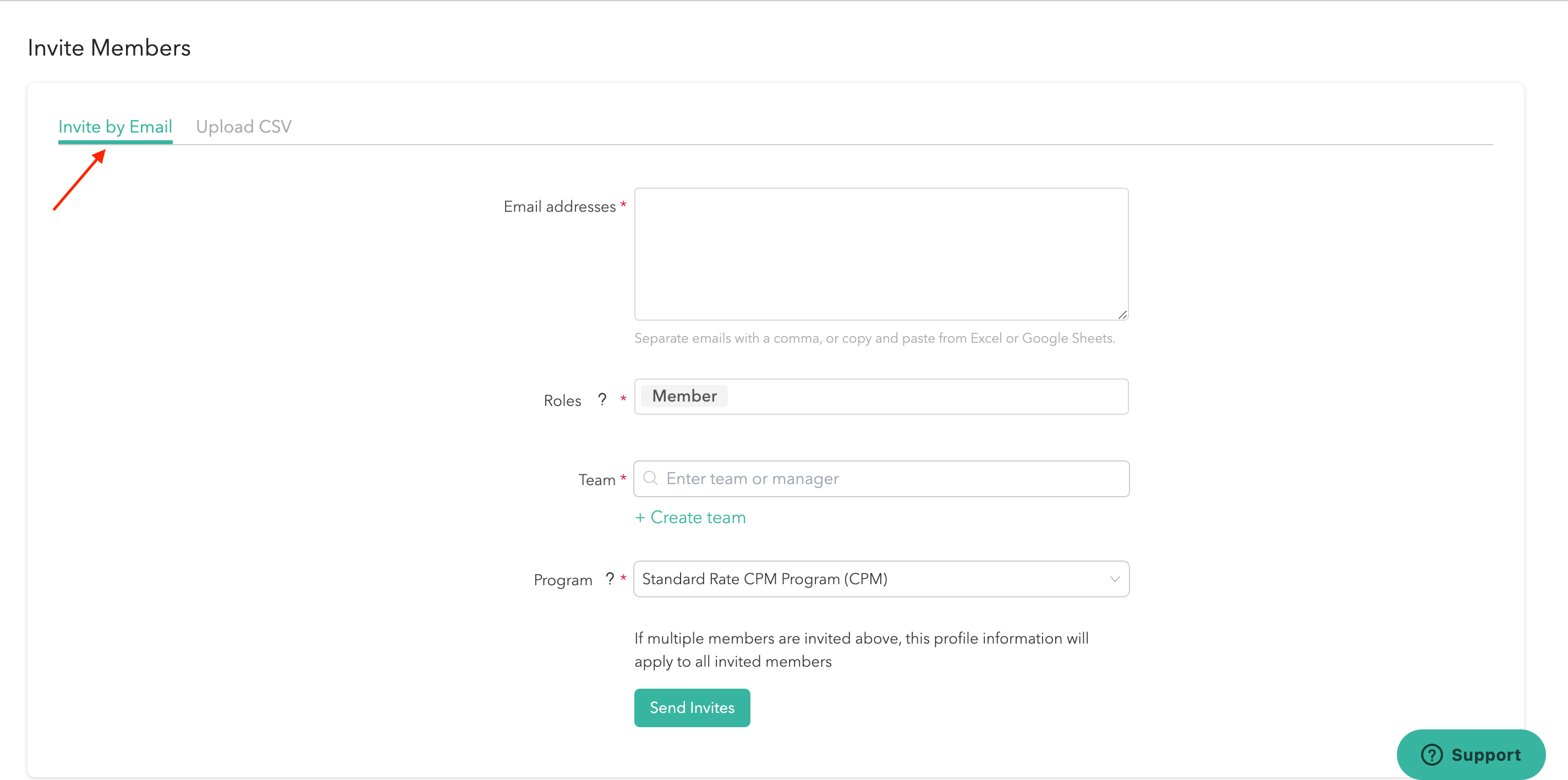Click the Member role tag
Viewport: 1568px width, 780px height.
click(x=684, y=396)
